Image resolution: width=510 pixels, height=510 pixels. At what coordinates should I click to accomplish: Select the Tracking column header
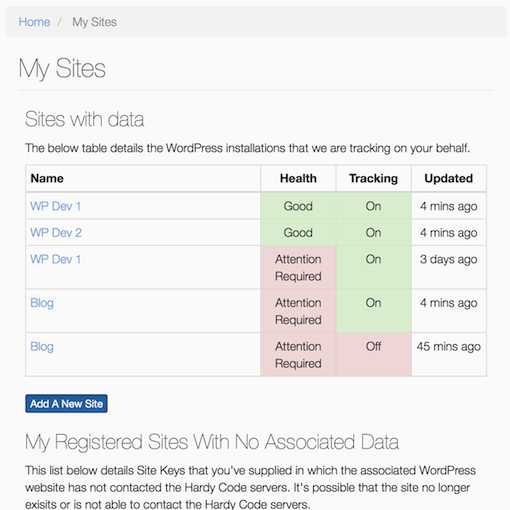tap(374, 178)
